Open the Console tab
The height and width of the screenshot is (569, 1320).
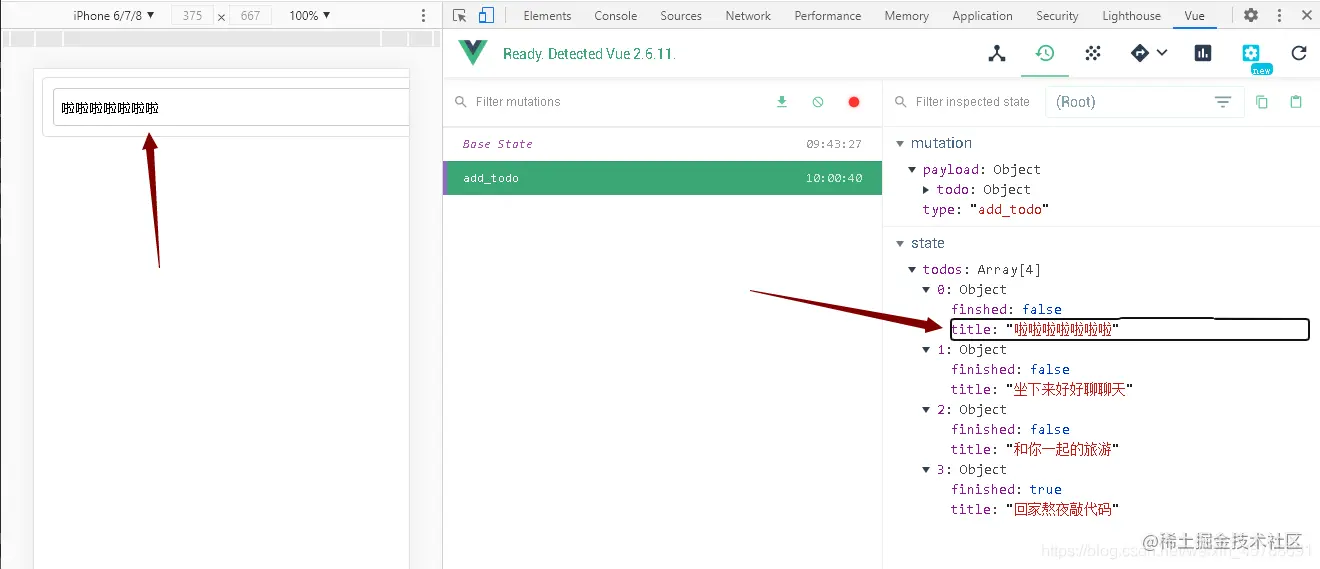tap(616, 16)
